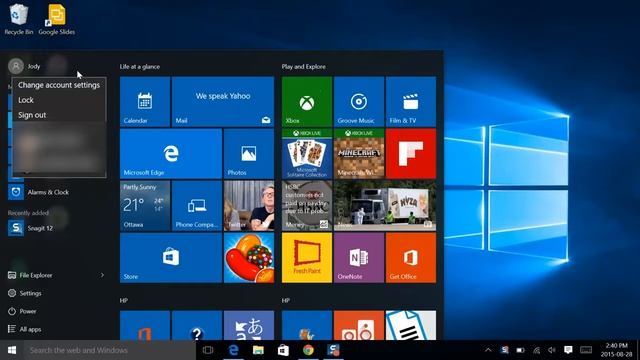Open the Store icon on the taskbar
Image resolution: width=640 pixels, height=360 pixels.
click(x=283, y=350)
